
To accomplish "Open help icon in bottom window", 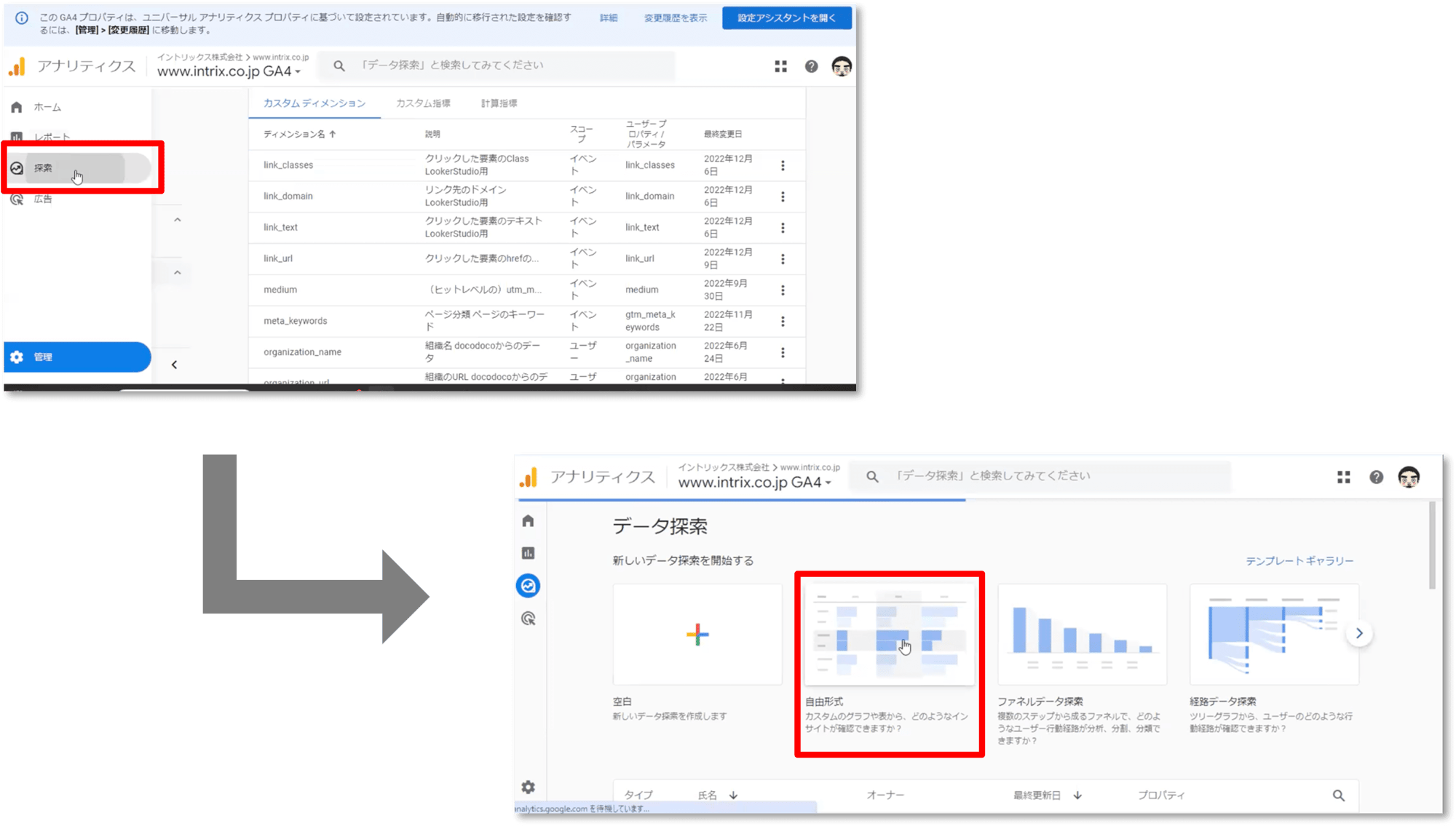I will pos(1376,477).
